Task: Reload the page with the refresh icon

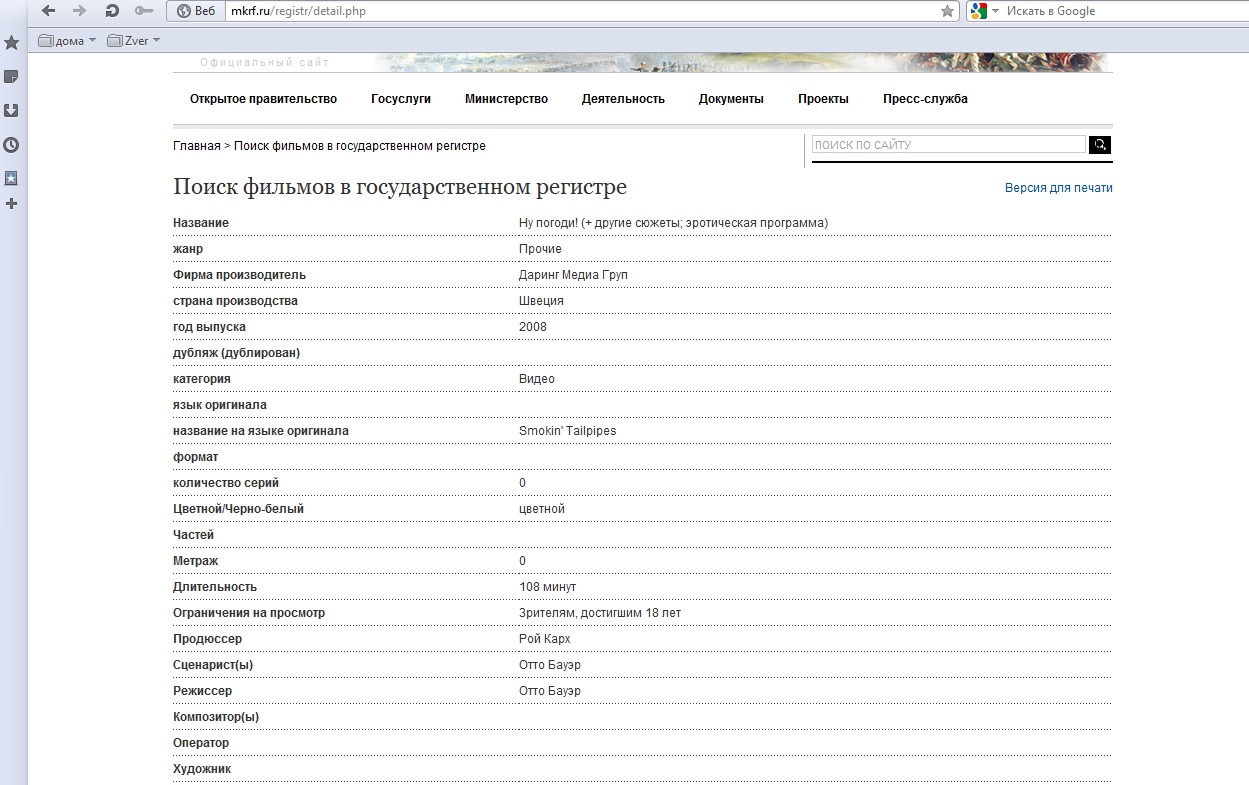Action: point(112,11)
